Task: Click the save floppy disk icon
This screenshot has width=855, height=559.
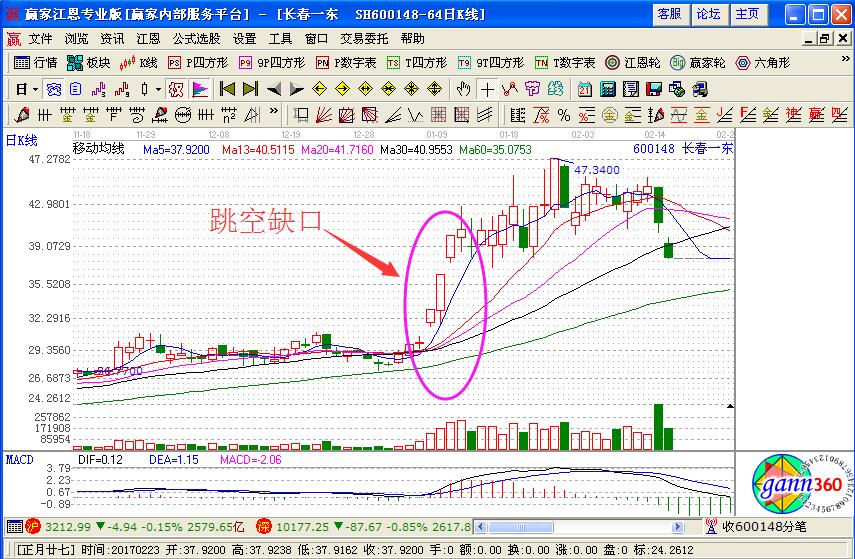Action: tap(655, 88)
